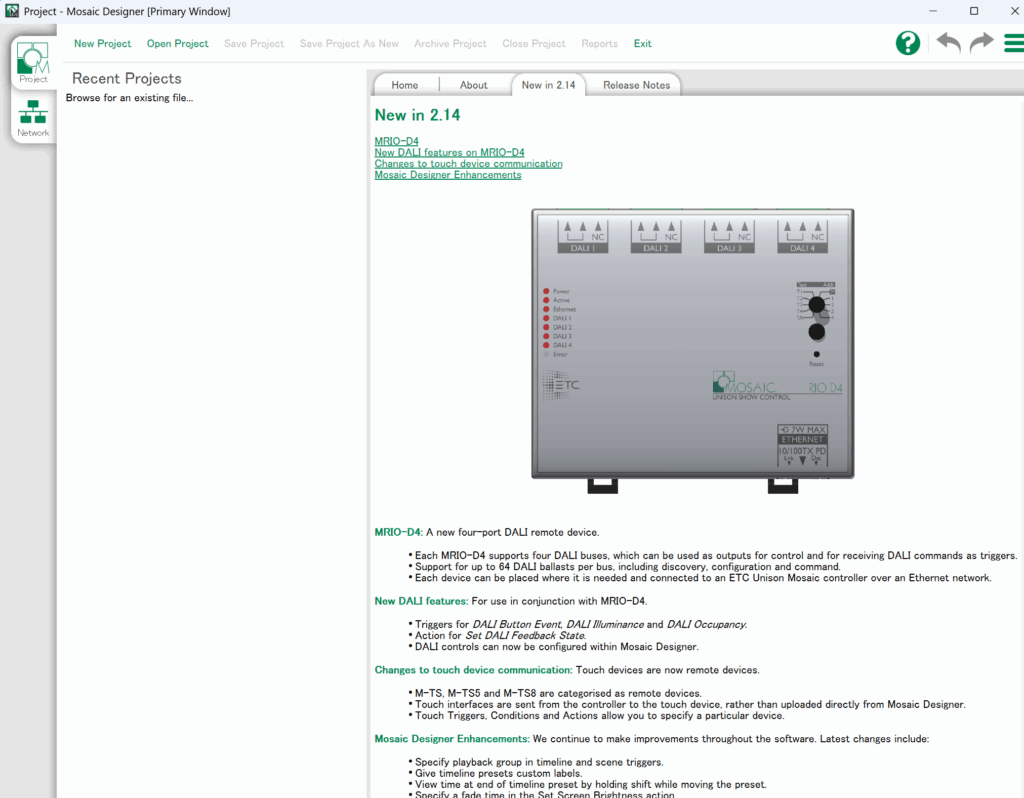Follow the MRIO-D4 link
The width and height of the screenshot is (1024, 798).
[x=396, y=141]
